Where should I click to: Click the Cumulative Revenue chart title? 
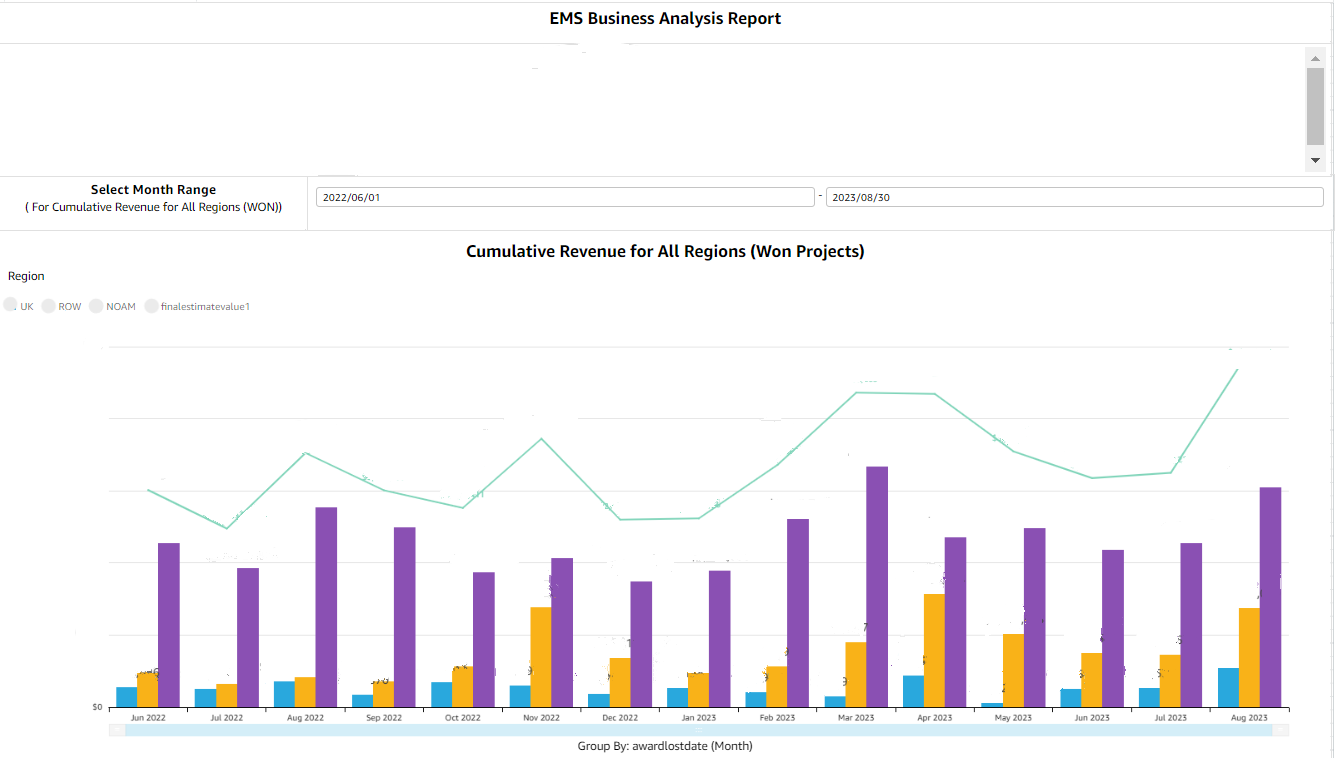click(667, 251)
